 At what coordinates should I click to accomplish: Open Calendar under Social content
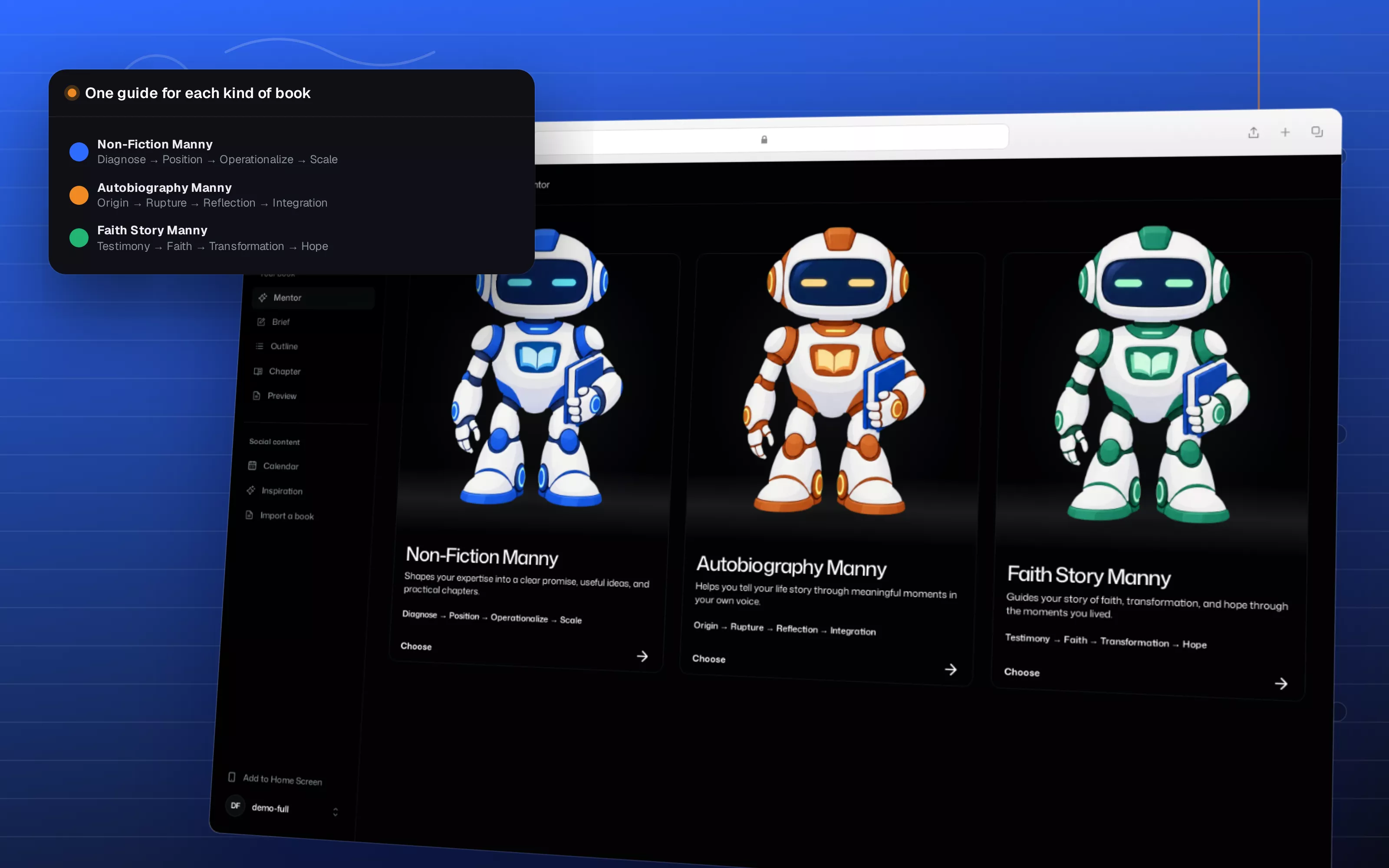280,466
